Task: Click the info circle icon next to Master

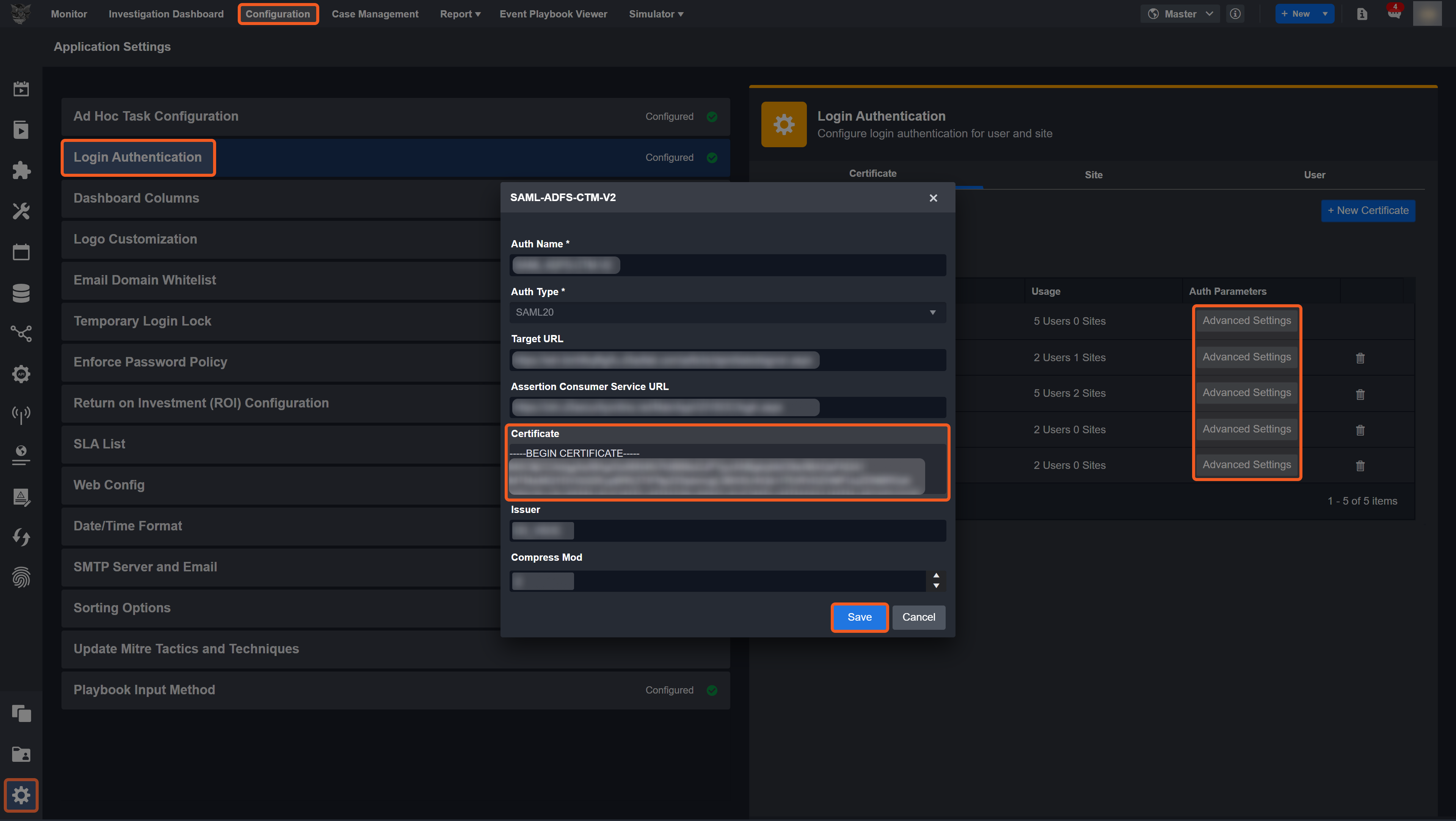Action: pos(1235,14)
